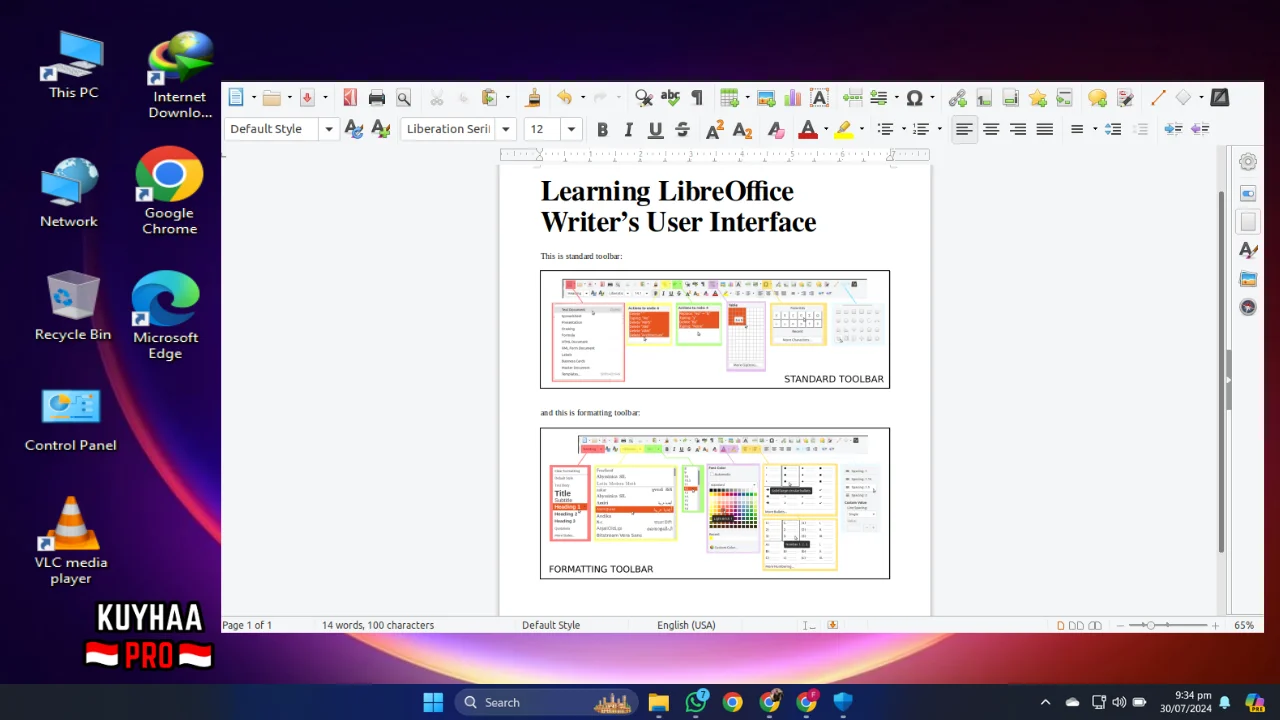Screen dimensions: 1280x720
Task: Insert a chart
Action: tap(793, 97)
